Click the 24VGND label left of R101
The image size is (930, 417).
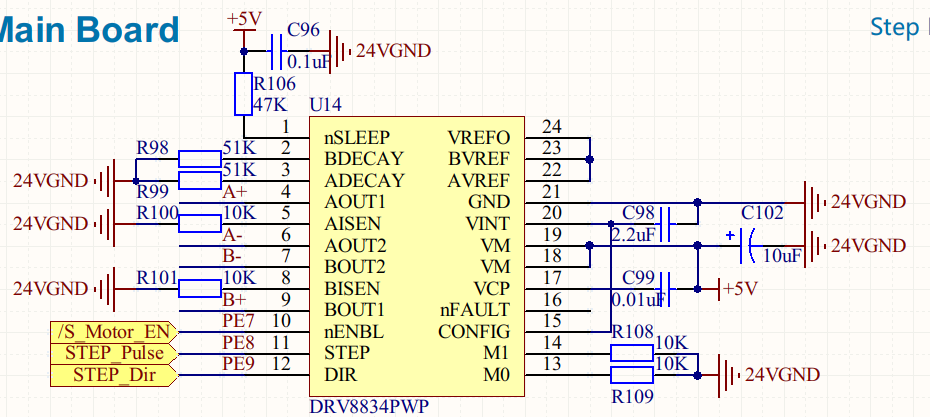click(x=50, y=289)
